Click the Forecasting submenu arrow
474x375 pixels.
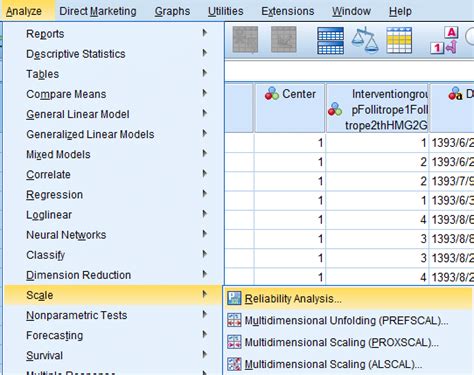(x=205, y=334)
